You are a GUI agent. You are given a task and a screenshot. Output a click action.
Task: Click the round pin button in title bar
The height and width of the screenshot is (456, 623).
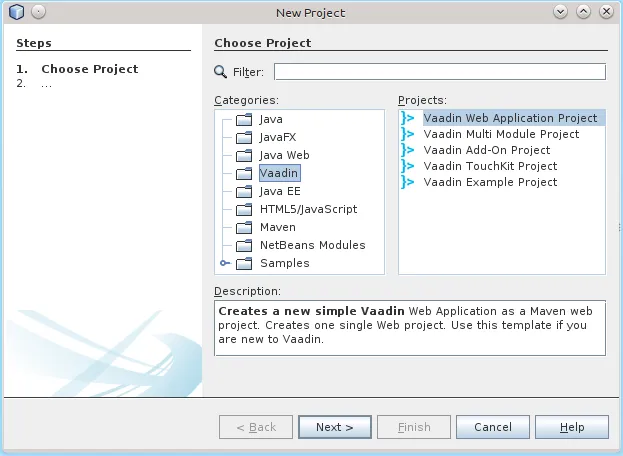point(39,12)
